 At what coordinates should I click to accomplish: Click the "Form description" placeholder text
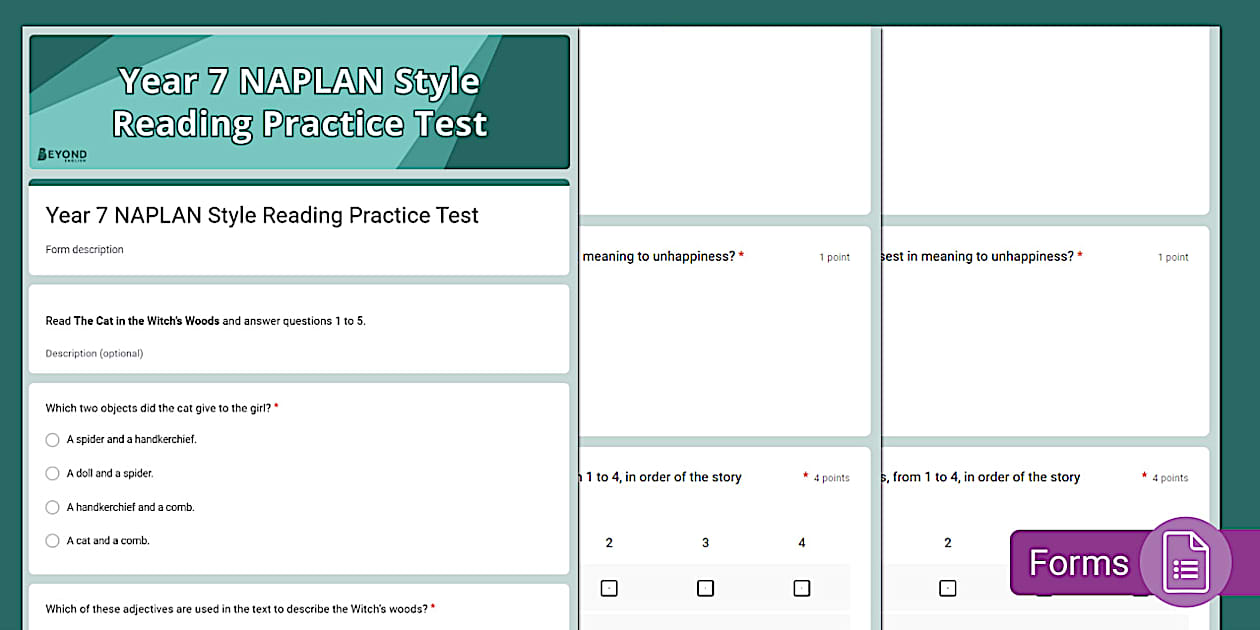click(x=84, y=249)
